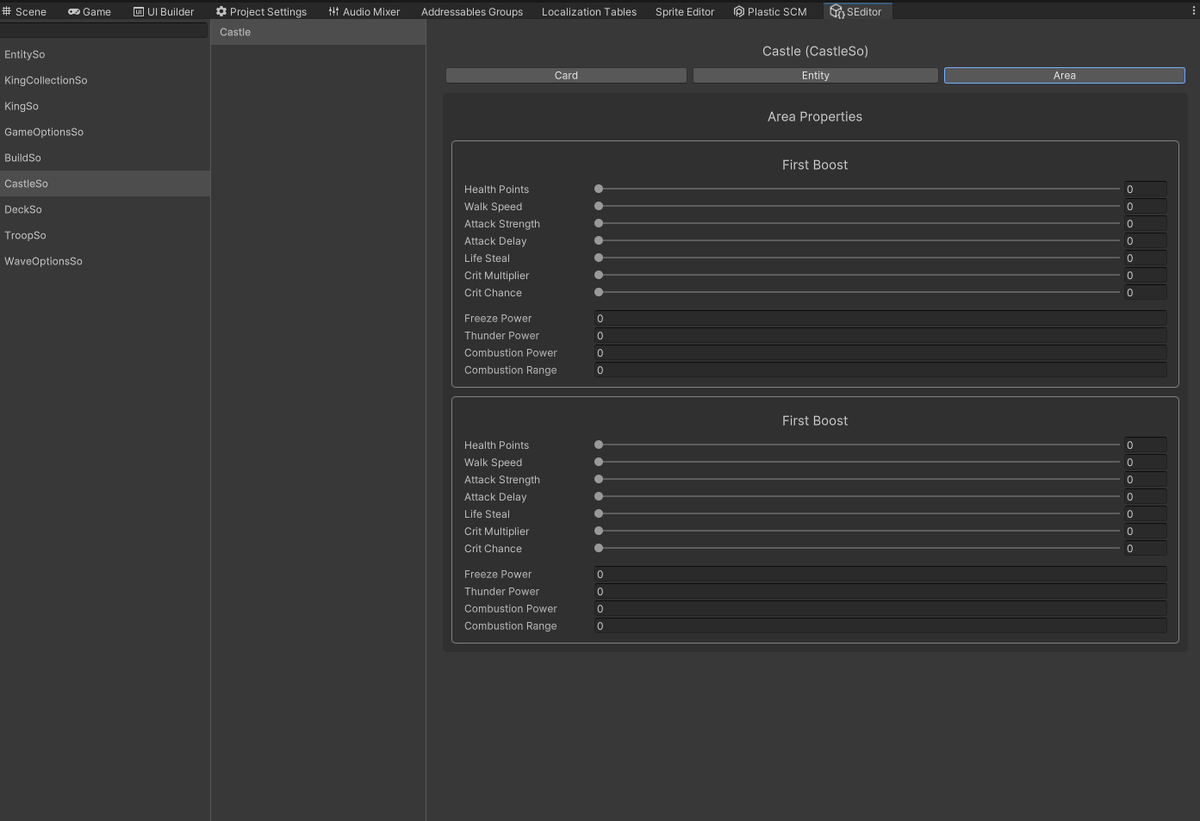Viewport: 1200px width, 821px height.
Task: Click the Health Points slider handle
Action: [598, 189]
